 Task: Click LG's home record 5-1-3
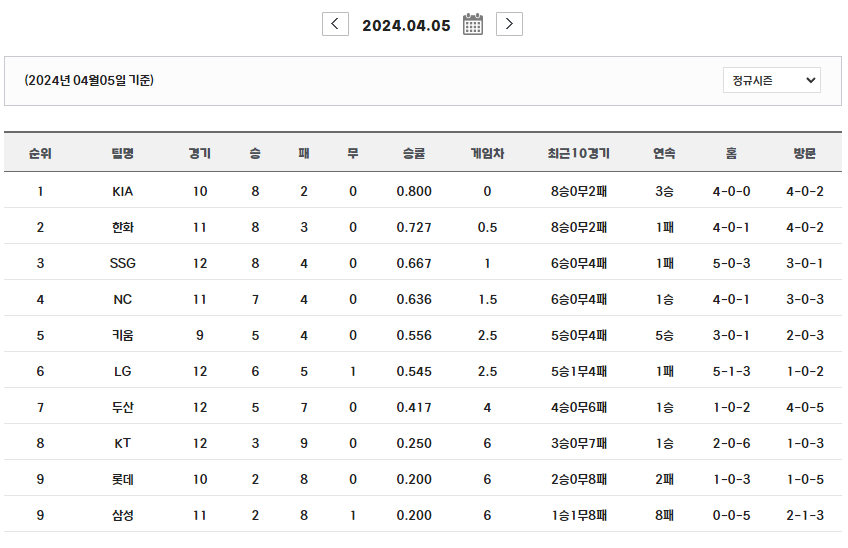(731, 372)
